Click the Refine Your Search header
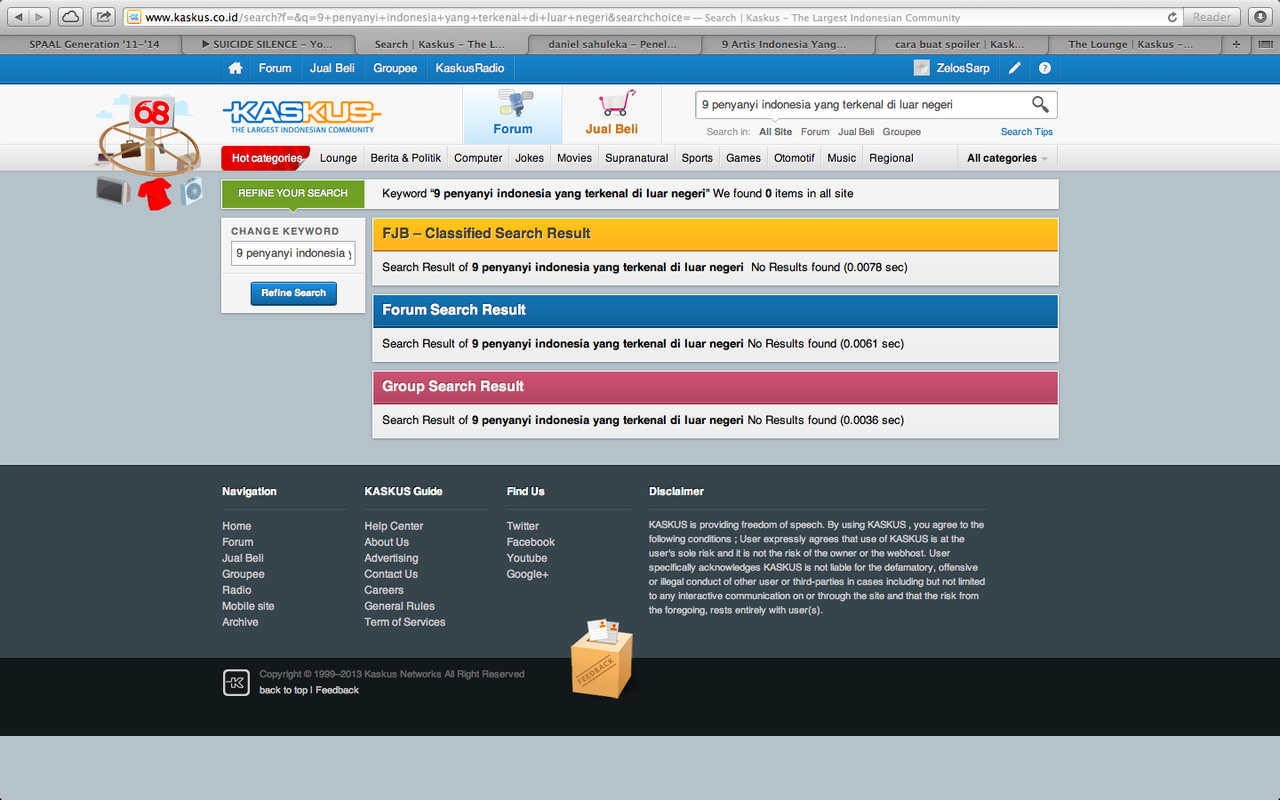The image size is (1280, 800). [293, 193]
